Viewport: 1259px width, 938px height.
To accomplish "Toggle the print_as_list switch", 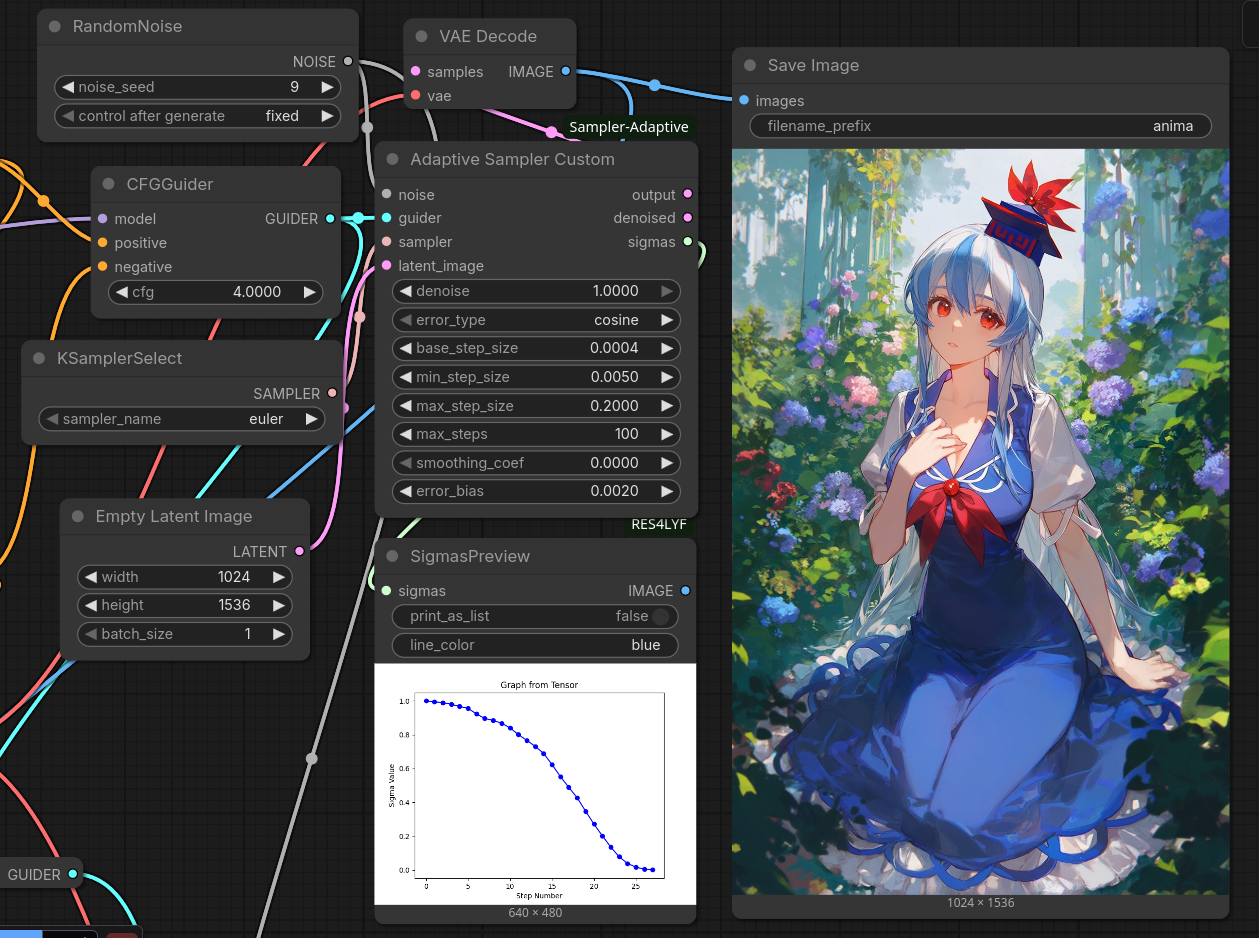I will point(660,616).
